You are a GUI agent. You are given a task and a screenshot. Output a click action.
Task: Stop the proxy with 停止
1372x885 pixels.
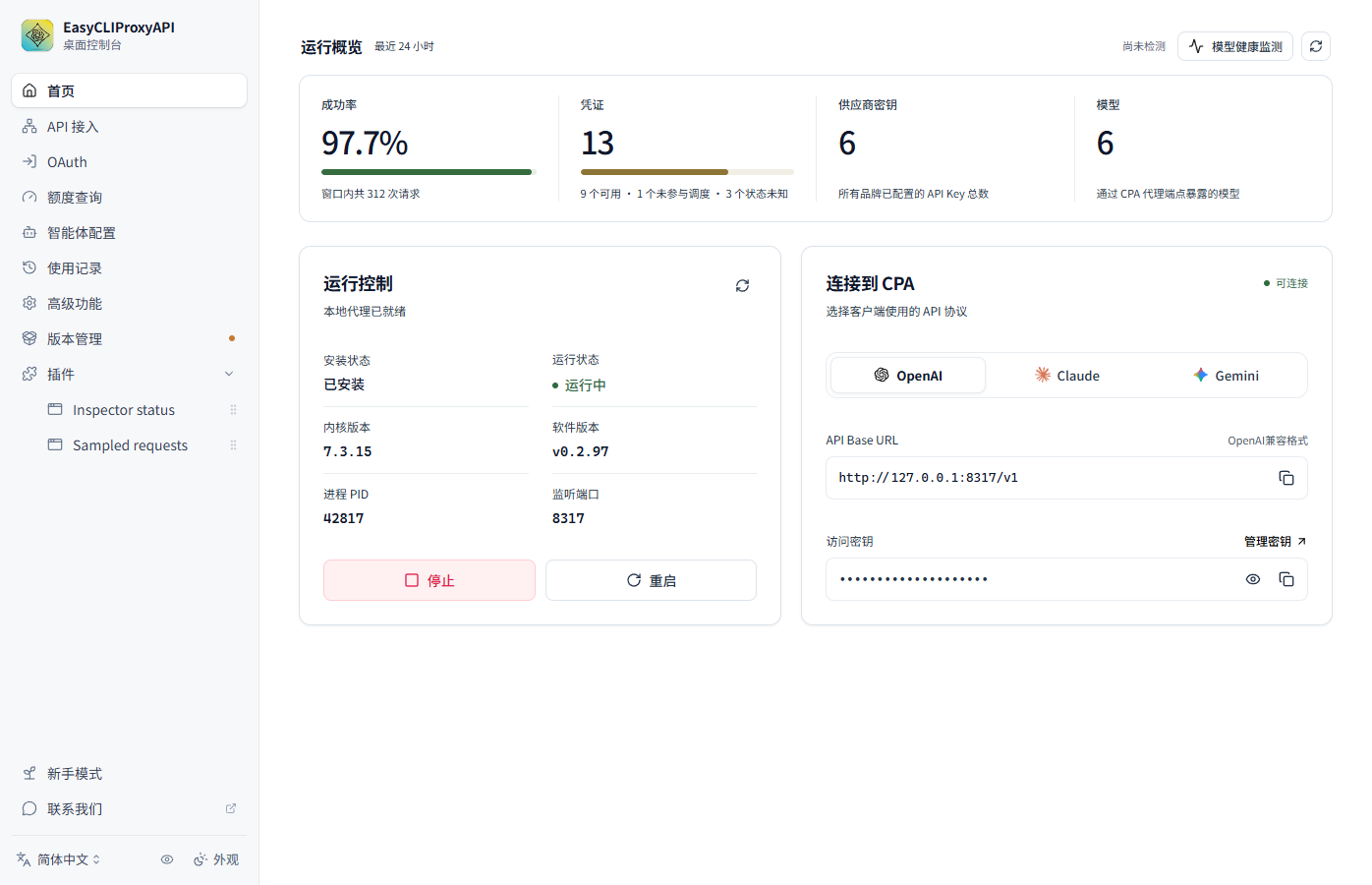pyautogui.click(x=429, y=580)
